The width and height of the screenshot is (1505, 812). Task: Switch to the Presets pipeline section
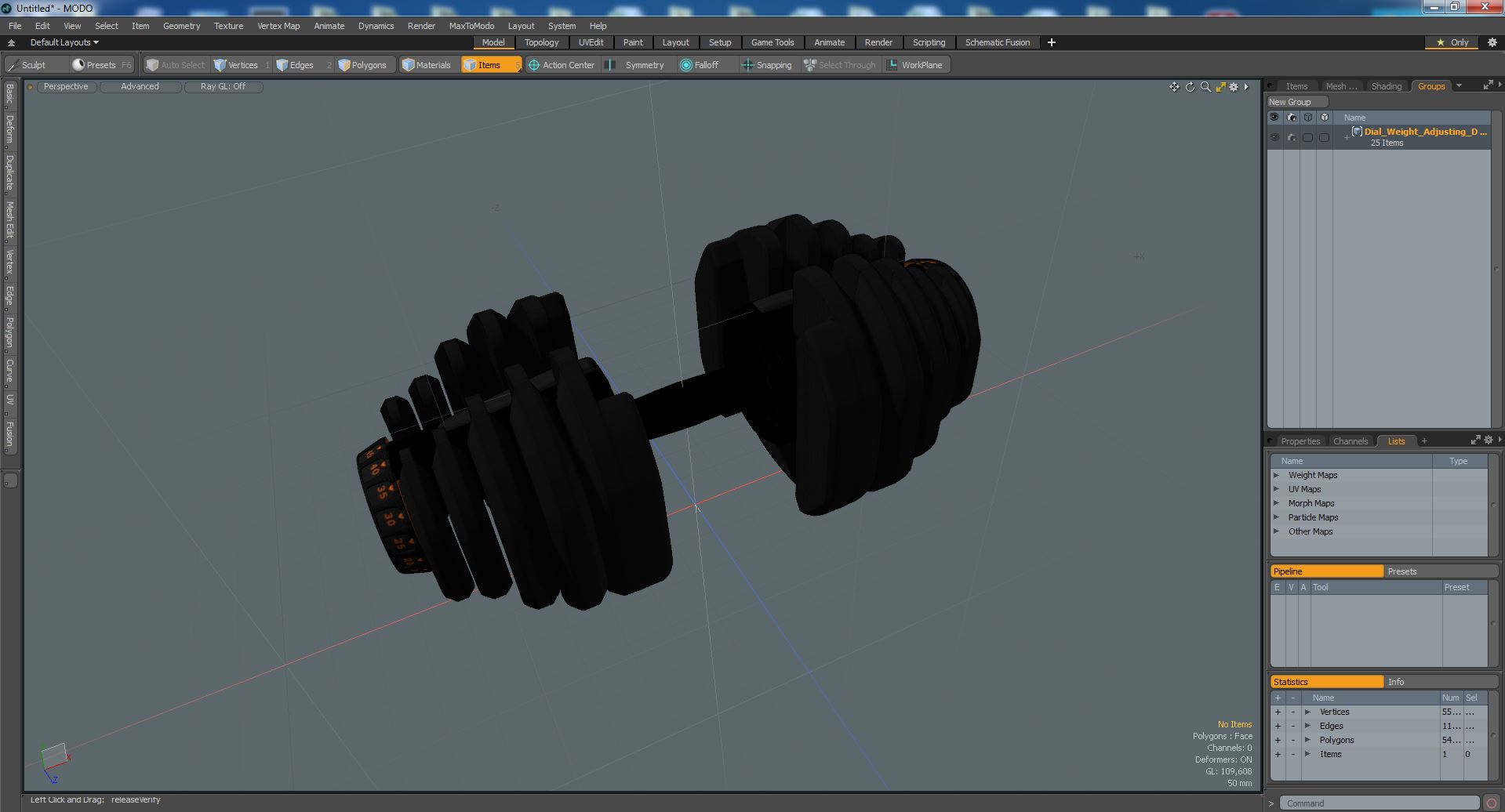1441,571
